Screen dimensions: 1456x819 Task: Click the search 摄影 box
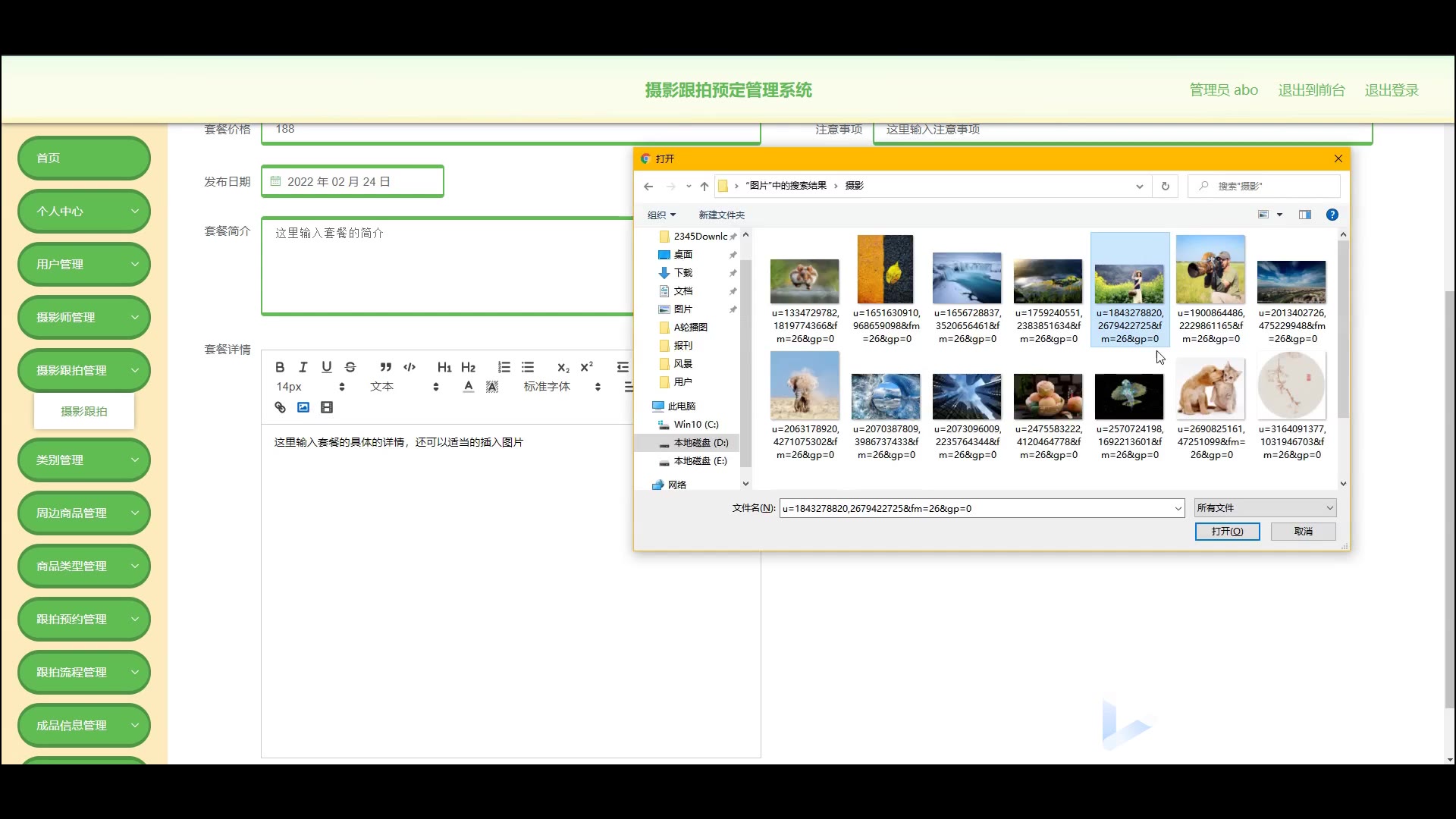click(1264, 186)
